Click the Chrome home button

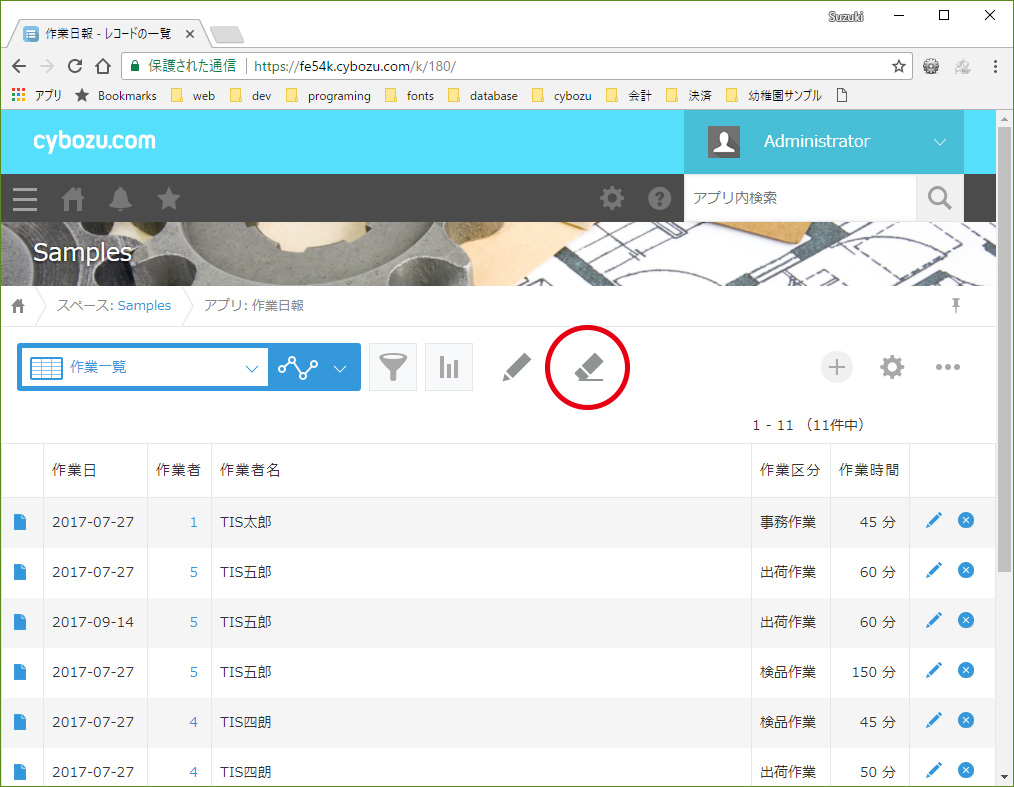[103, 66]
